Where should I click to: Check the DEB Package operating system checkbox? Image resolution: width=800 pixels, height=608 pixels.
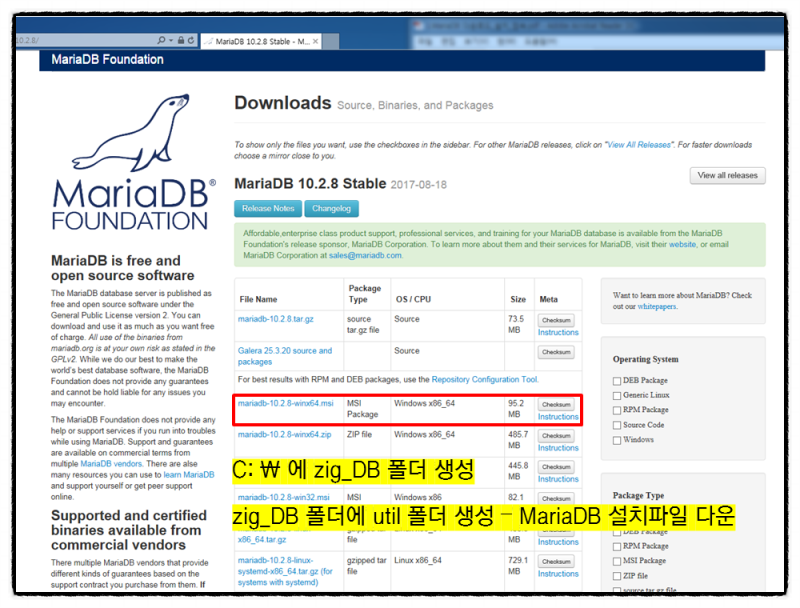pos(617,381)
